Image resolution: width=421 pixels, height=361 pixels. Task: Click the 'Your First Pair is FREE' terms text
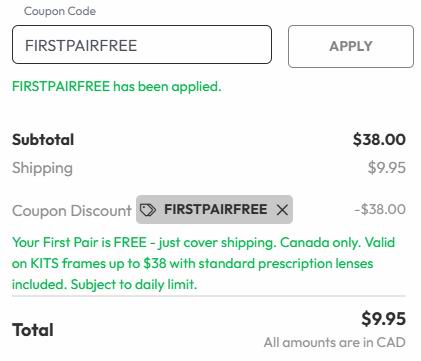(x=79, y=242)
